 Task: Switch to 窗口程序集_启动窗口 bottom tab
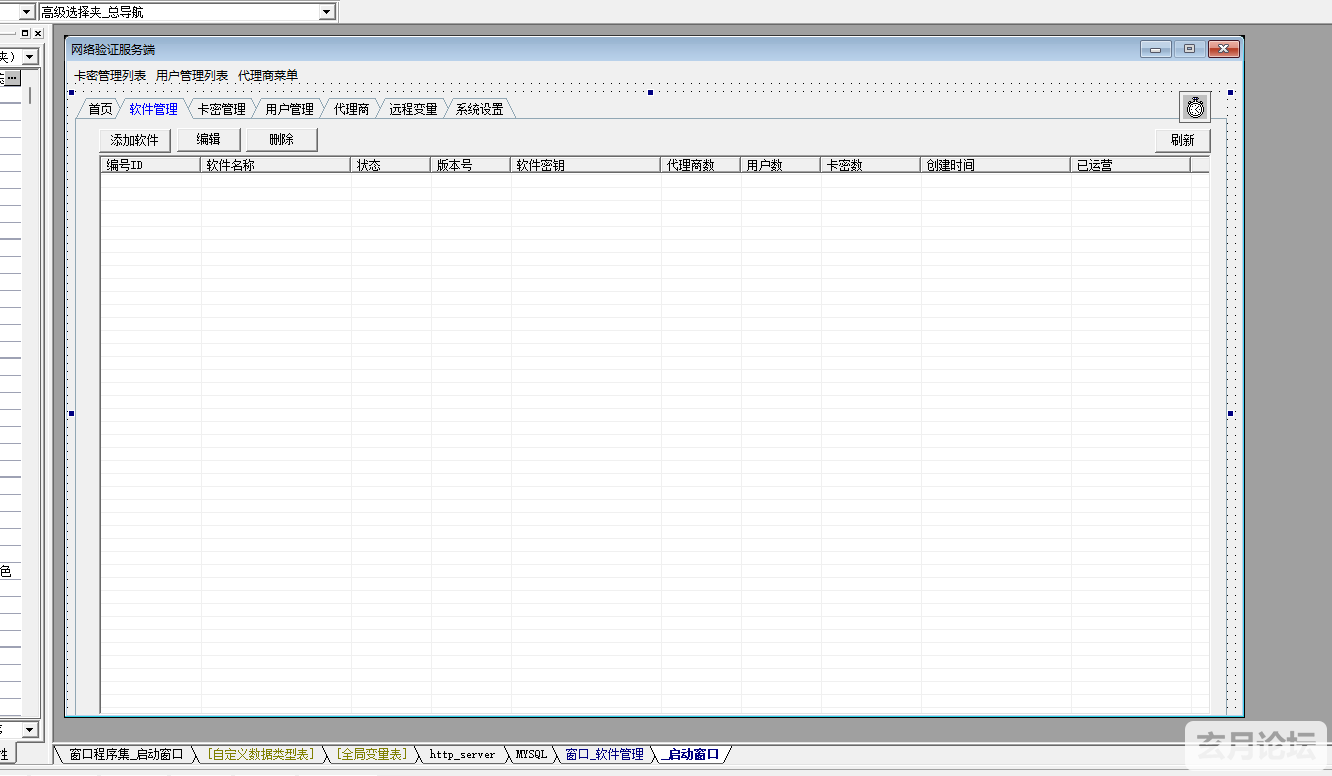126,755
